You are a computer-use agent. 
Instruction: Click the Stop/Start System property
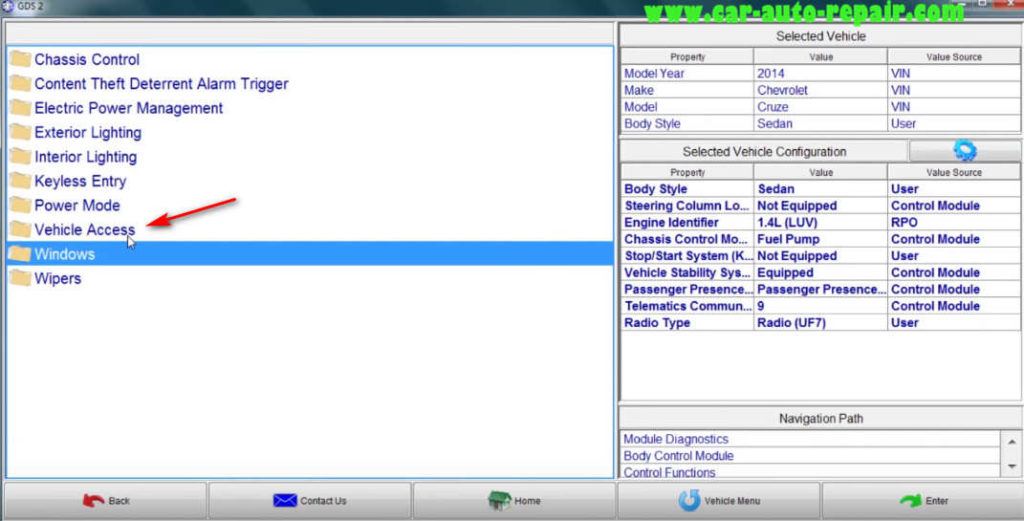click(687, 256)
